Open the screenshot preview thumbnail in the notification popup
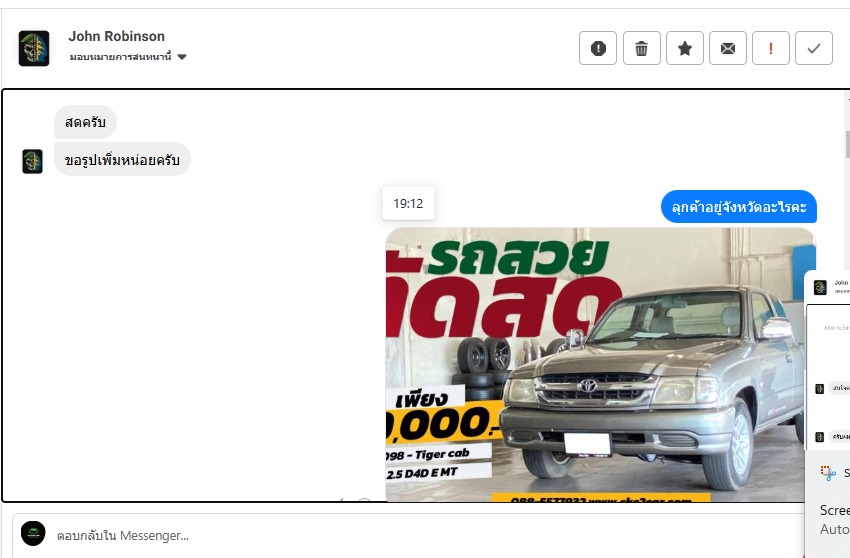Viewport: 850px width, 558px height. point(828,358)
